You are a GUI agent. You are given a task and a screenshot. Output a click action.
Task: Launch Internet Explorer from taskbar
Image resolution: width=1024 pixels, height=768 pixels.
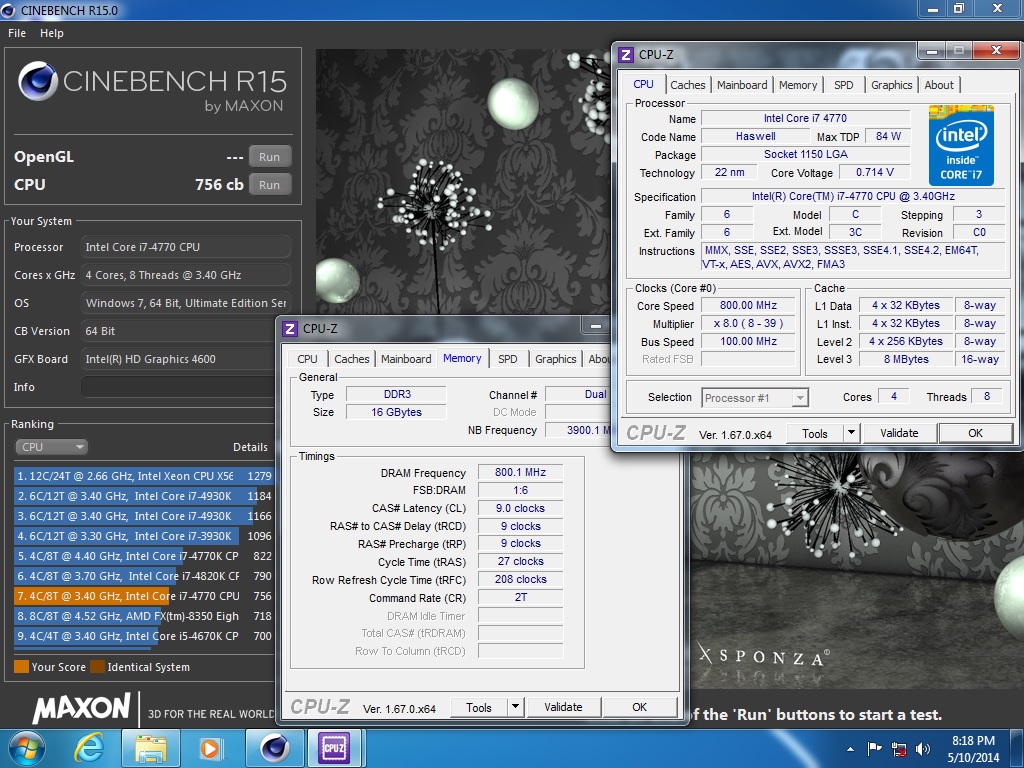coord(89,748)
